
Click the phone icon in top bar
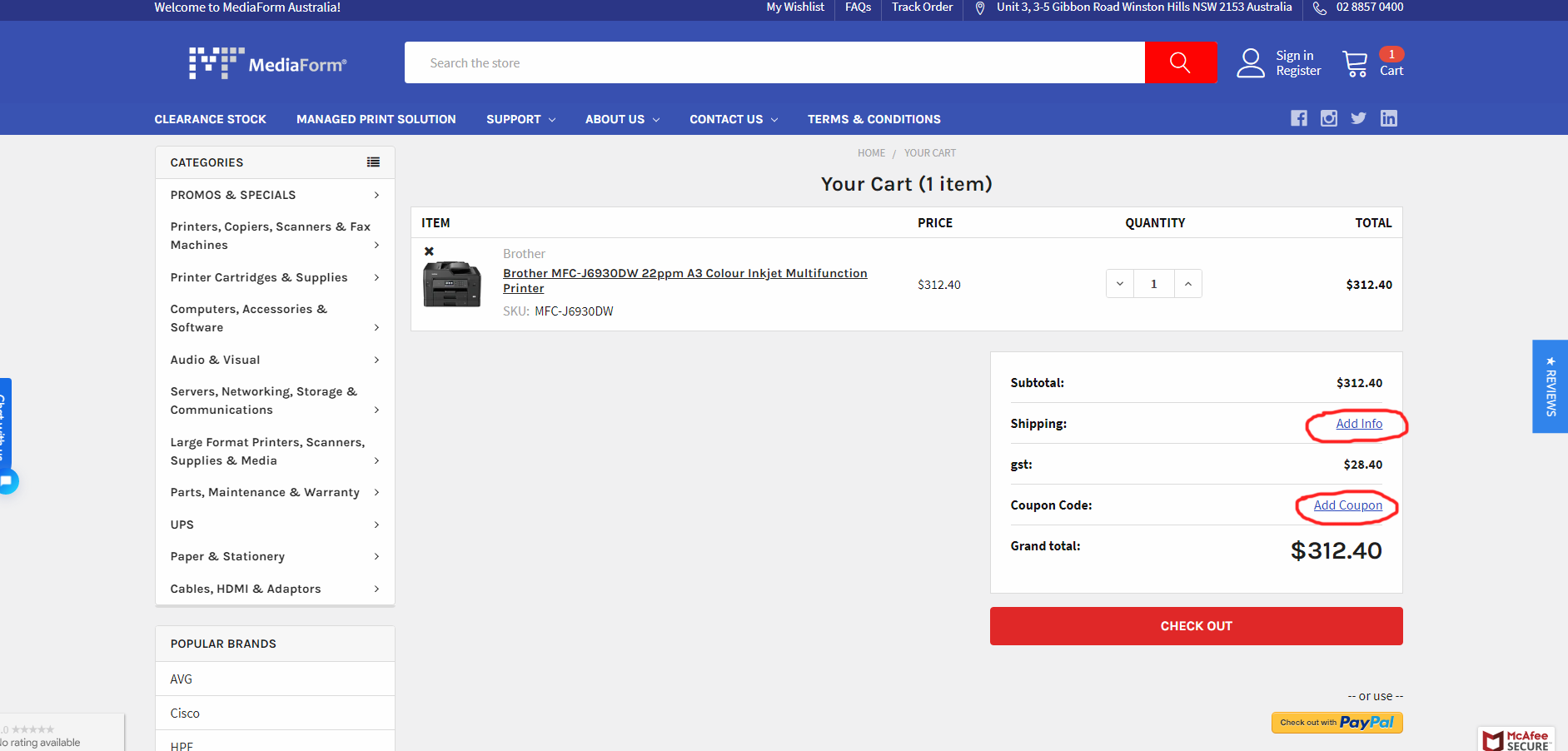pos(1320,7)
